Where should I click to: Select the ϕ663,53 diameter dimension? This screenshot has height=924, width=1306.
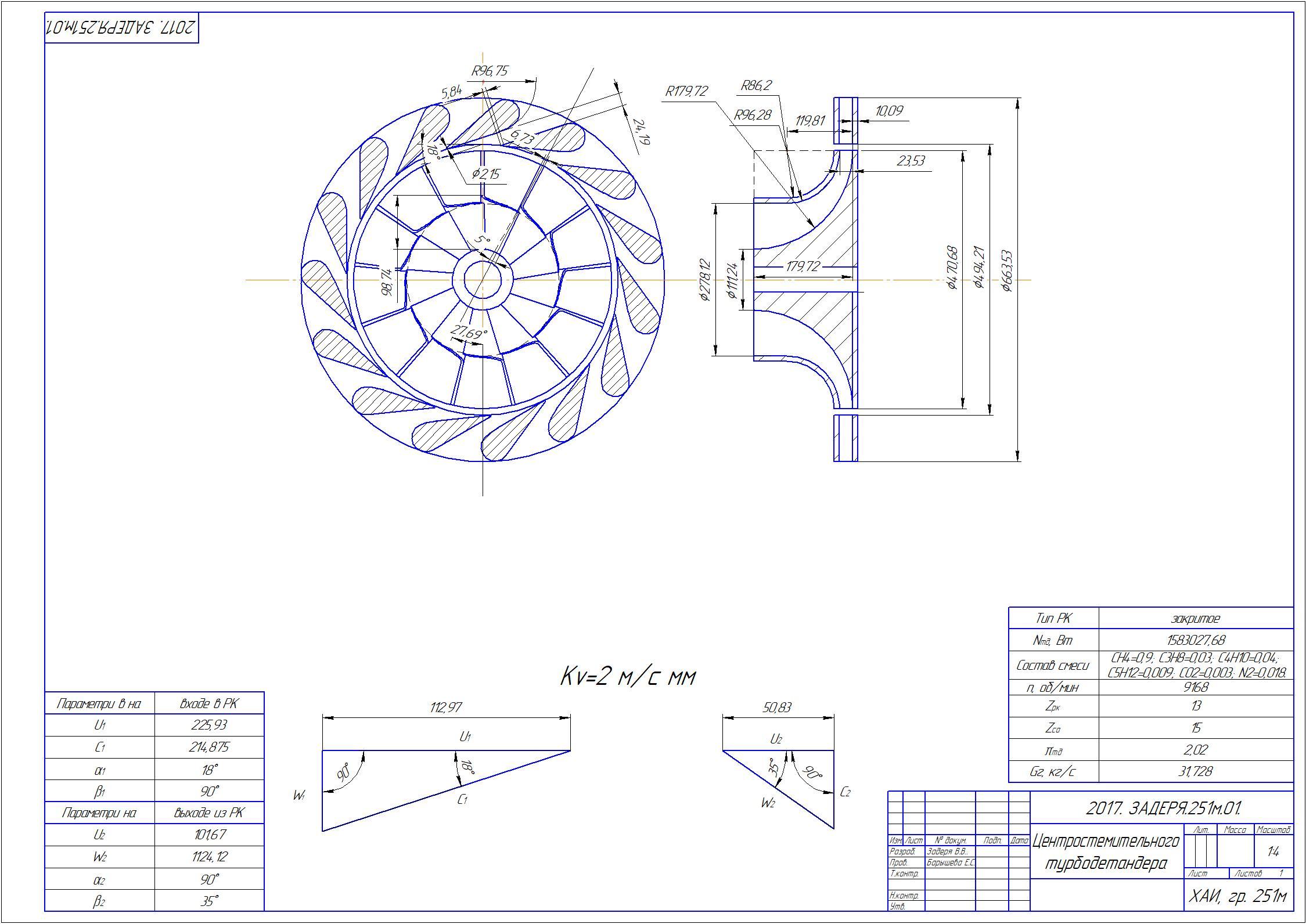click(1008, 271)
